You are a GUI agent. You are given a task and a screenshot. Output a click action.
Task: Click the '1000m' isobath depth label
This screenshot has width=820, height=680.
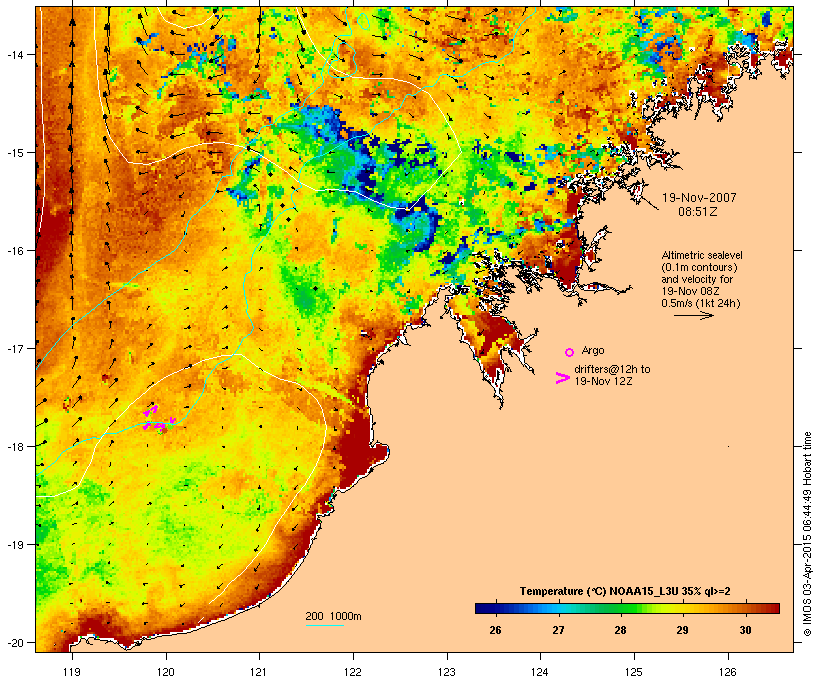coord(346,616)
